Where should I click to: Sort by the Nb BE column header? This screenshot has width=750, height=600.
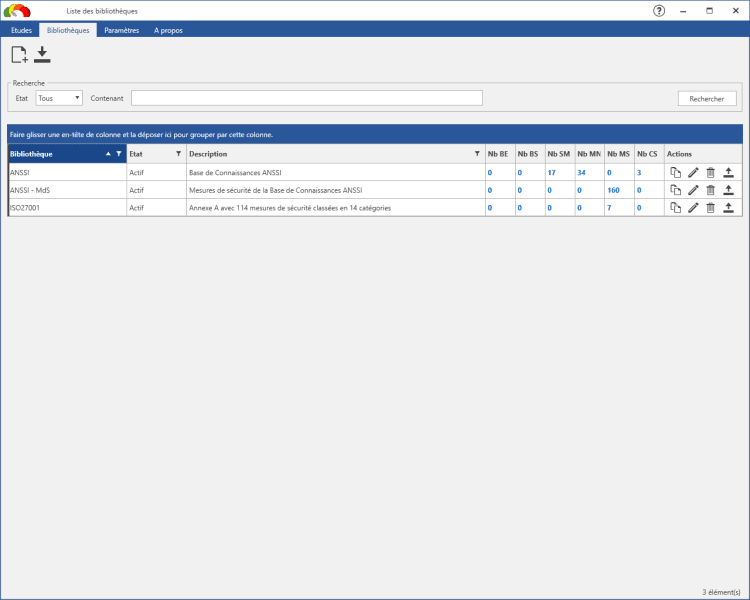[500, 154]
